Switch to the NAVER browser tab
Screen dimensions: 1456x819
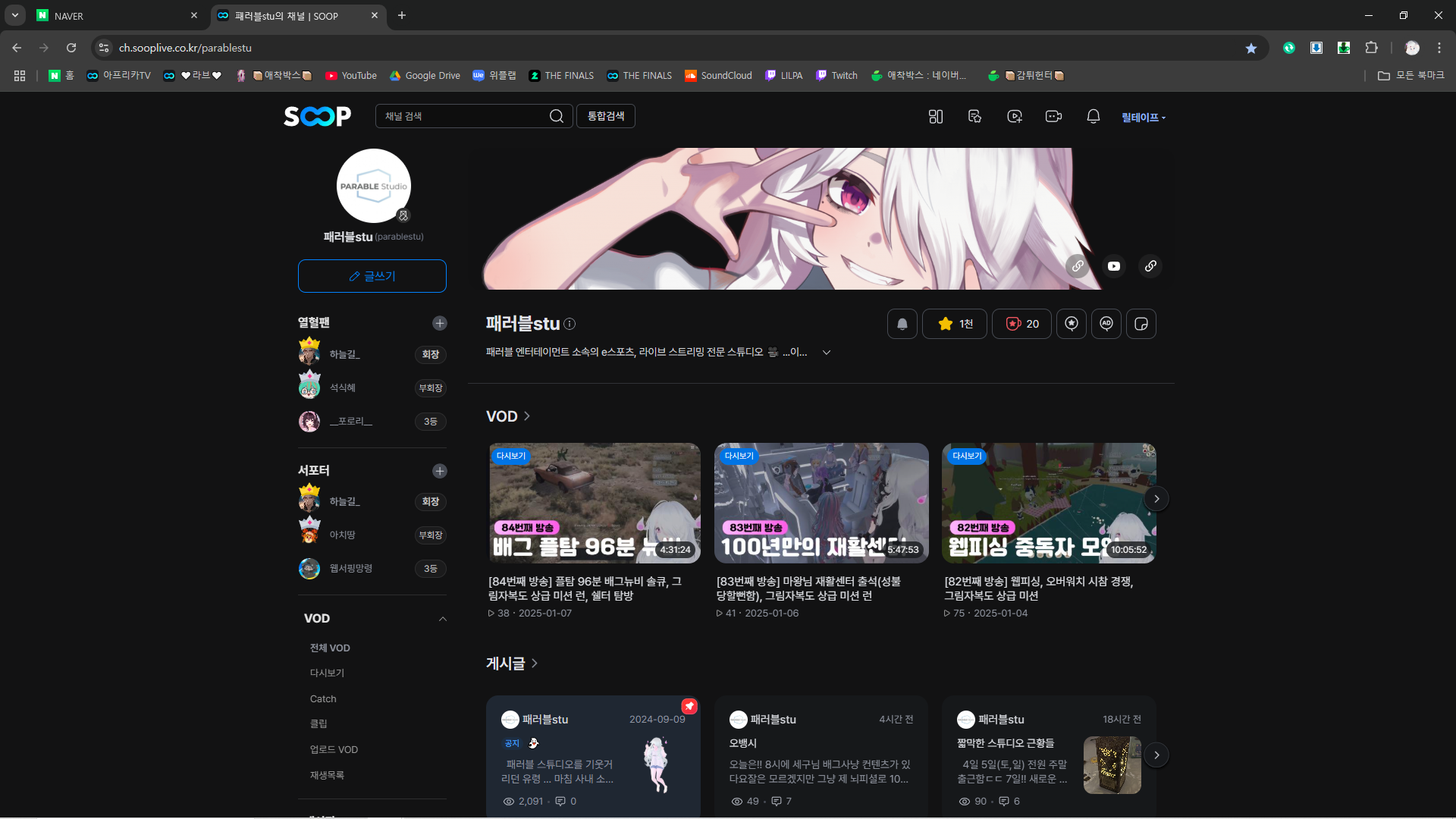(118, 15)
